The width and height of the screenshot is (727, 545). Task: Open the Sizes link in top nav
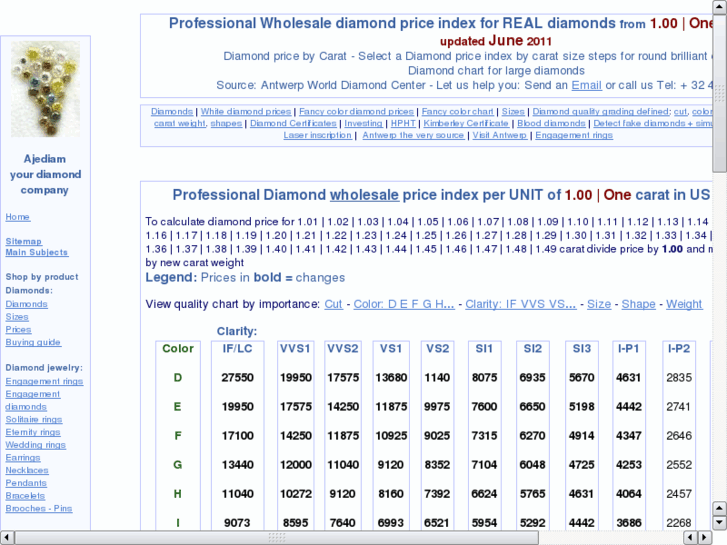[x=513, y=111]
